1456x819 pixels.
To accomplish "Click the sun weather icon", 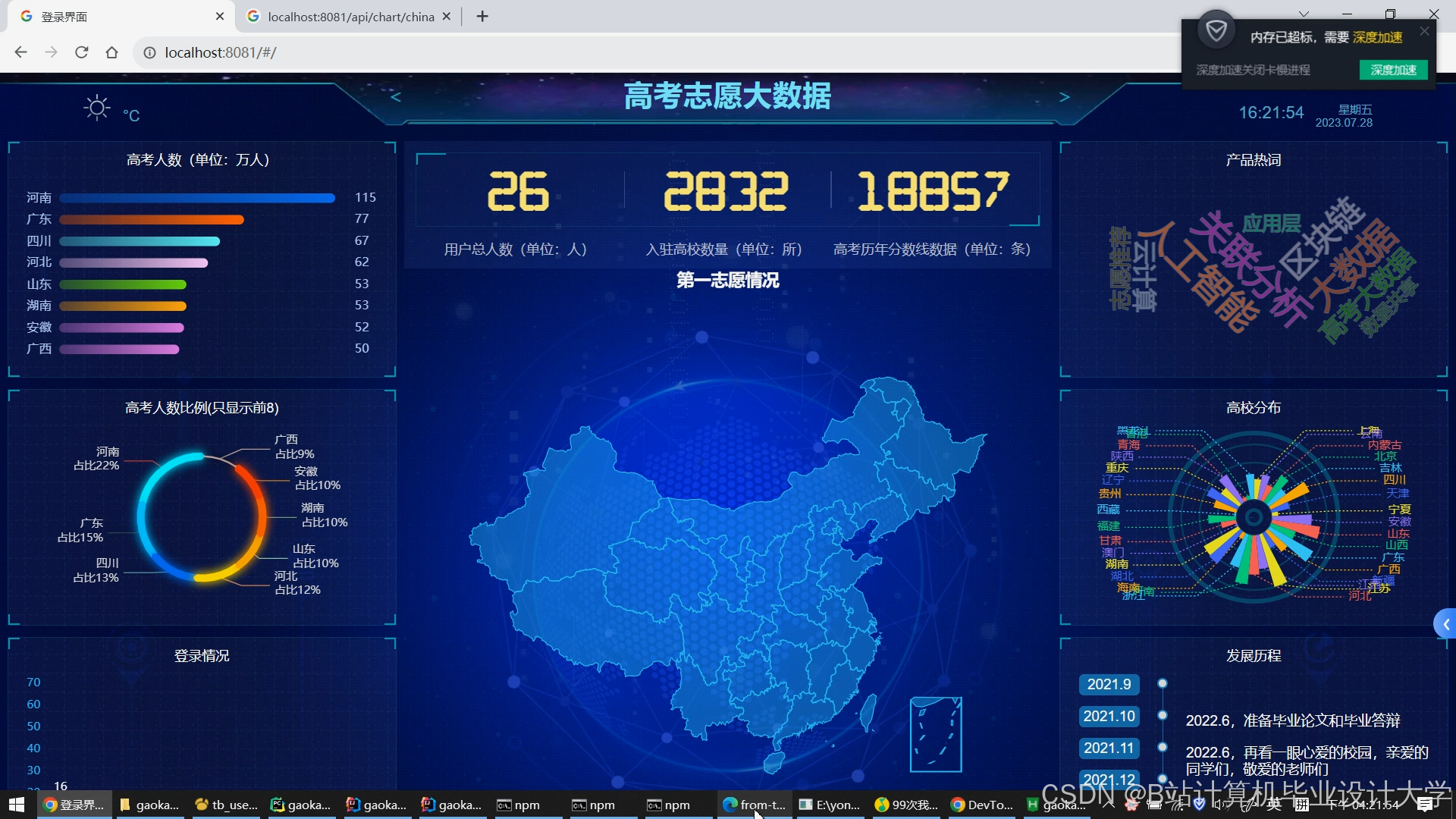I will (x=97, y=108).
